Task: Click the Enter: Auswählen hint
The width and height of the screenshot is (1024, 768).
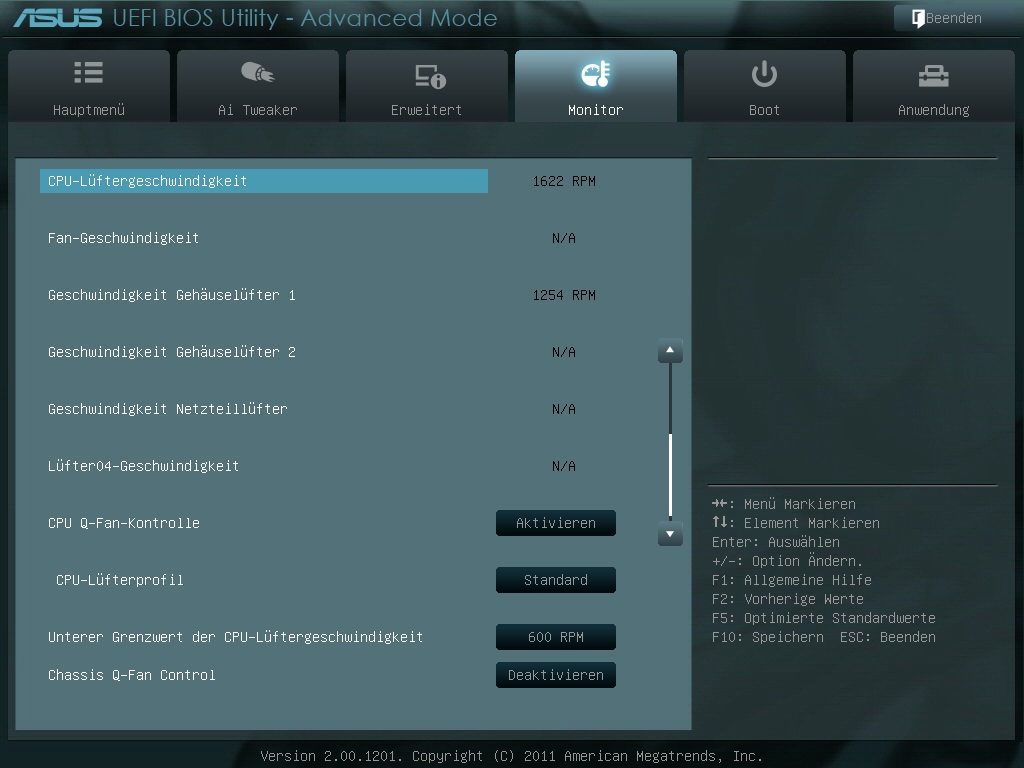Action: coord(776,542)
